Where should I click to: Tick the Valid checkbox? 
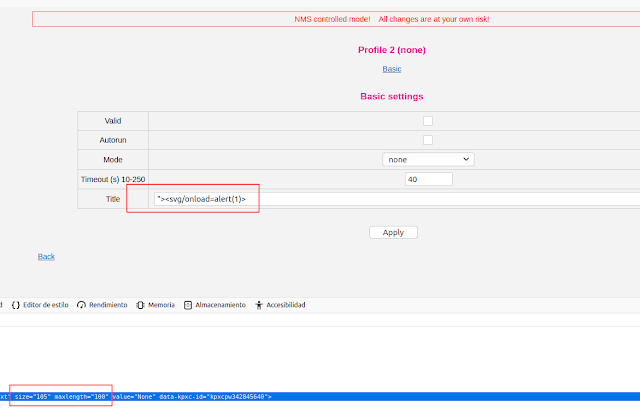click(x=428, y=121)
